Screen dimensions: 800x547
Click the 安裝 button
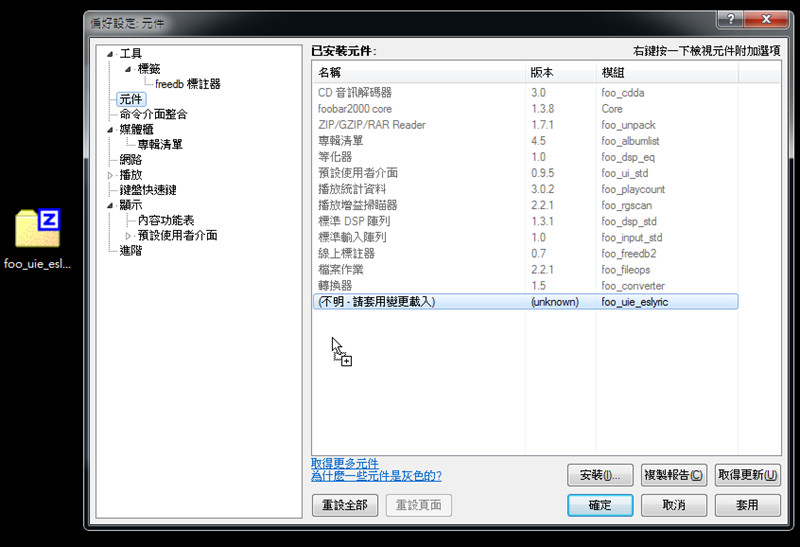click(600, 475)
